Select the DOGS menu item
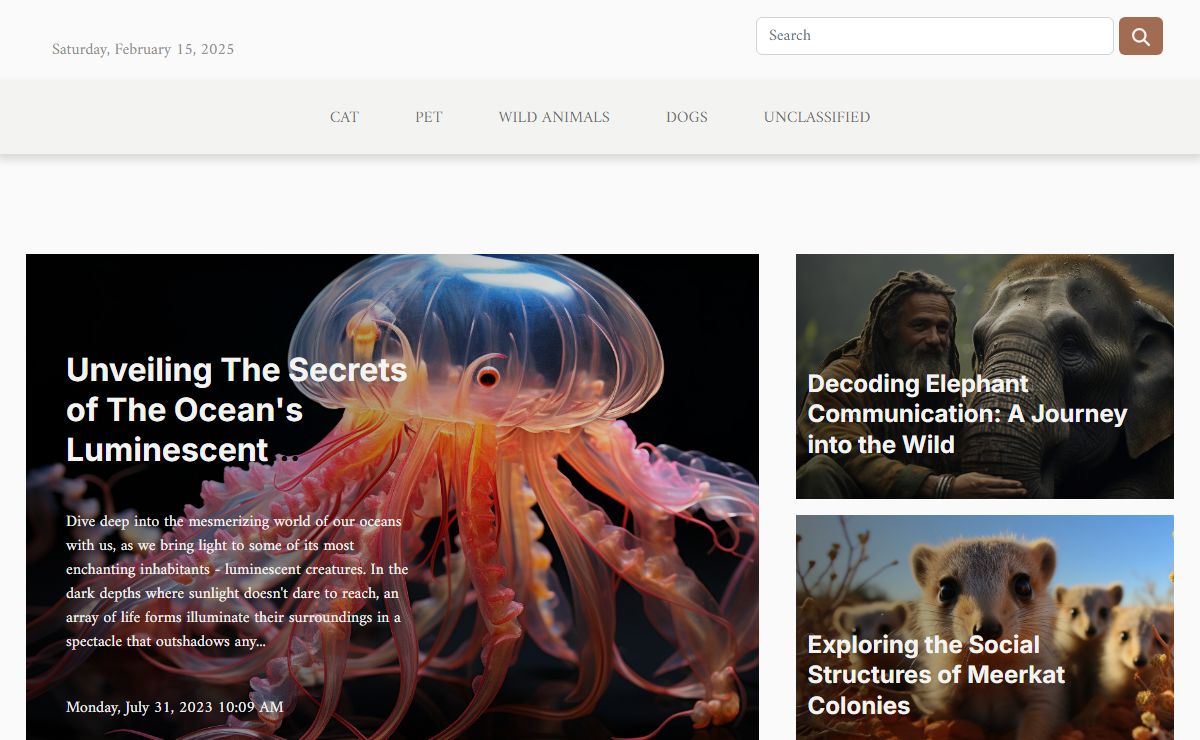Image resolution: width=1200 pixels, height=740 pixels. [x=687, y=117]
